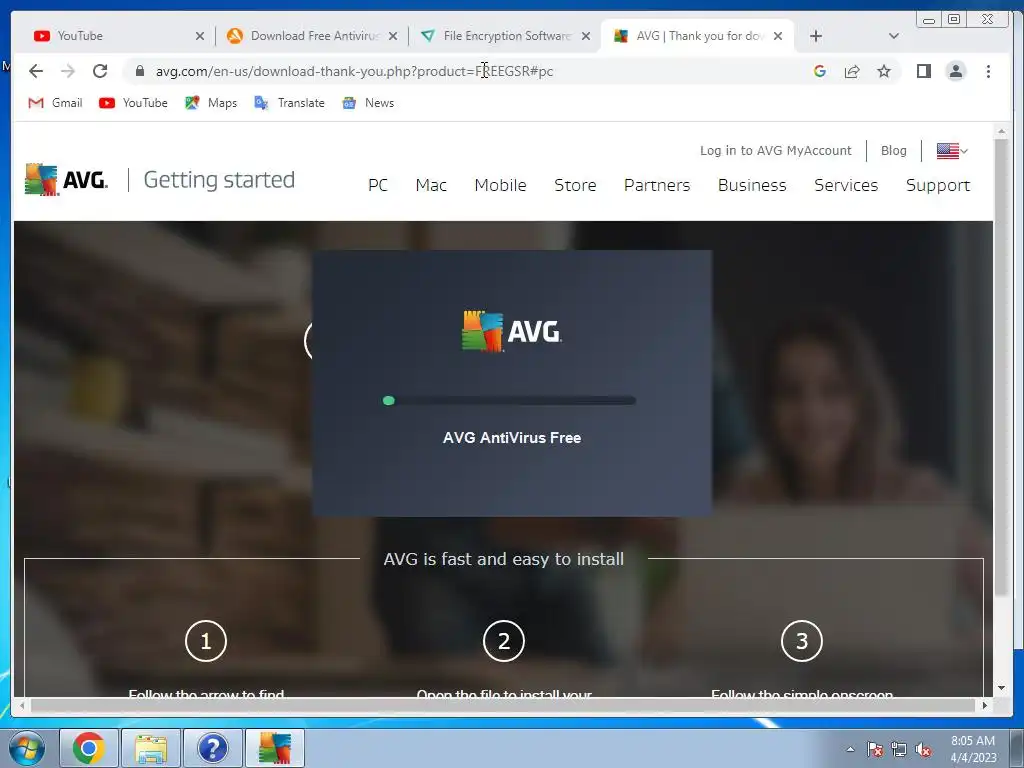This screenshot has width=1024, height=768.
Task: Reload the AVG download page
Action: 100,71
